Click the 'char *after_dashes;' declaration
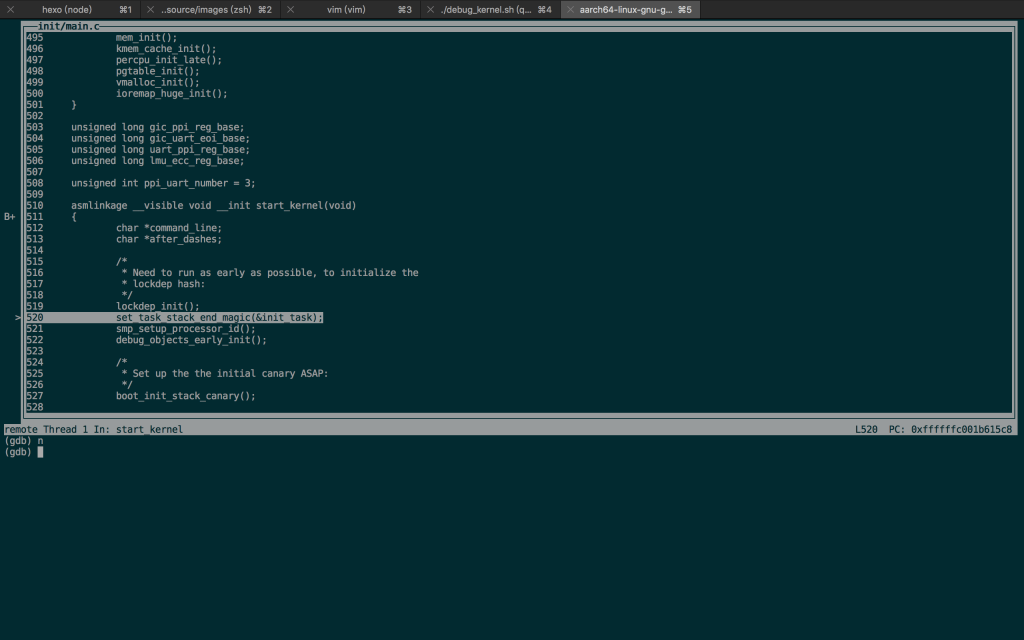Viewport: 1024px width, 640px height. (168, 239)
